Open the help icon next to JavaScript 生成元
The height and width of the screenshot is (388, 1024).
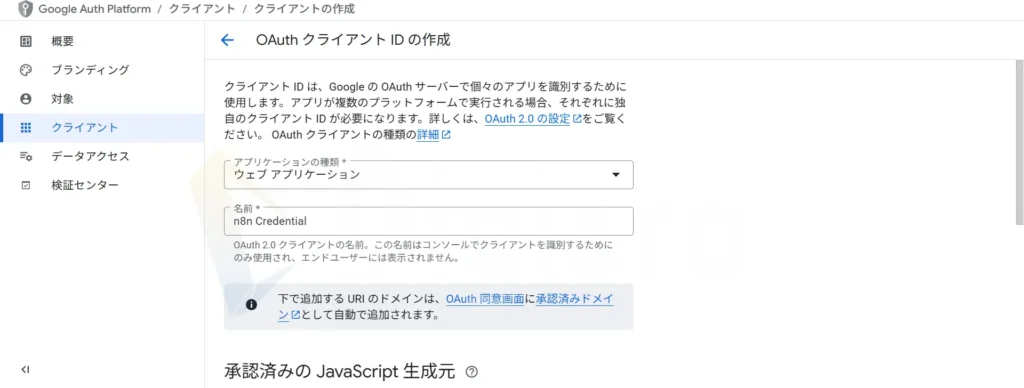pos(472,372)
